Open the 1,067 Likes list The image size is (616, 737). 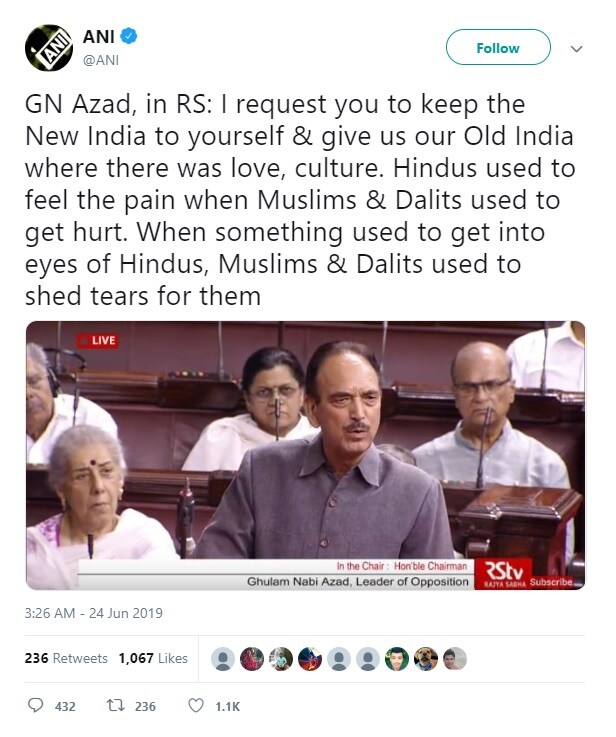[153, 659]
